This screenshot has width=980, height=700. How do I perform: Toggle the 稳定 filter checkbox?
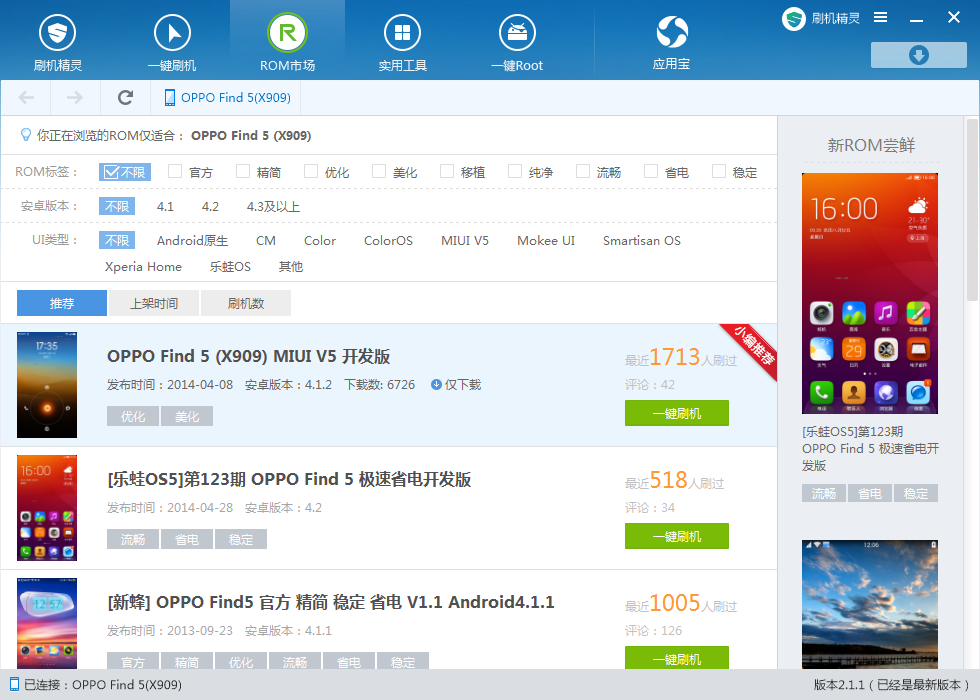click(x=719, y=171)
